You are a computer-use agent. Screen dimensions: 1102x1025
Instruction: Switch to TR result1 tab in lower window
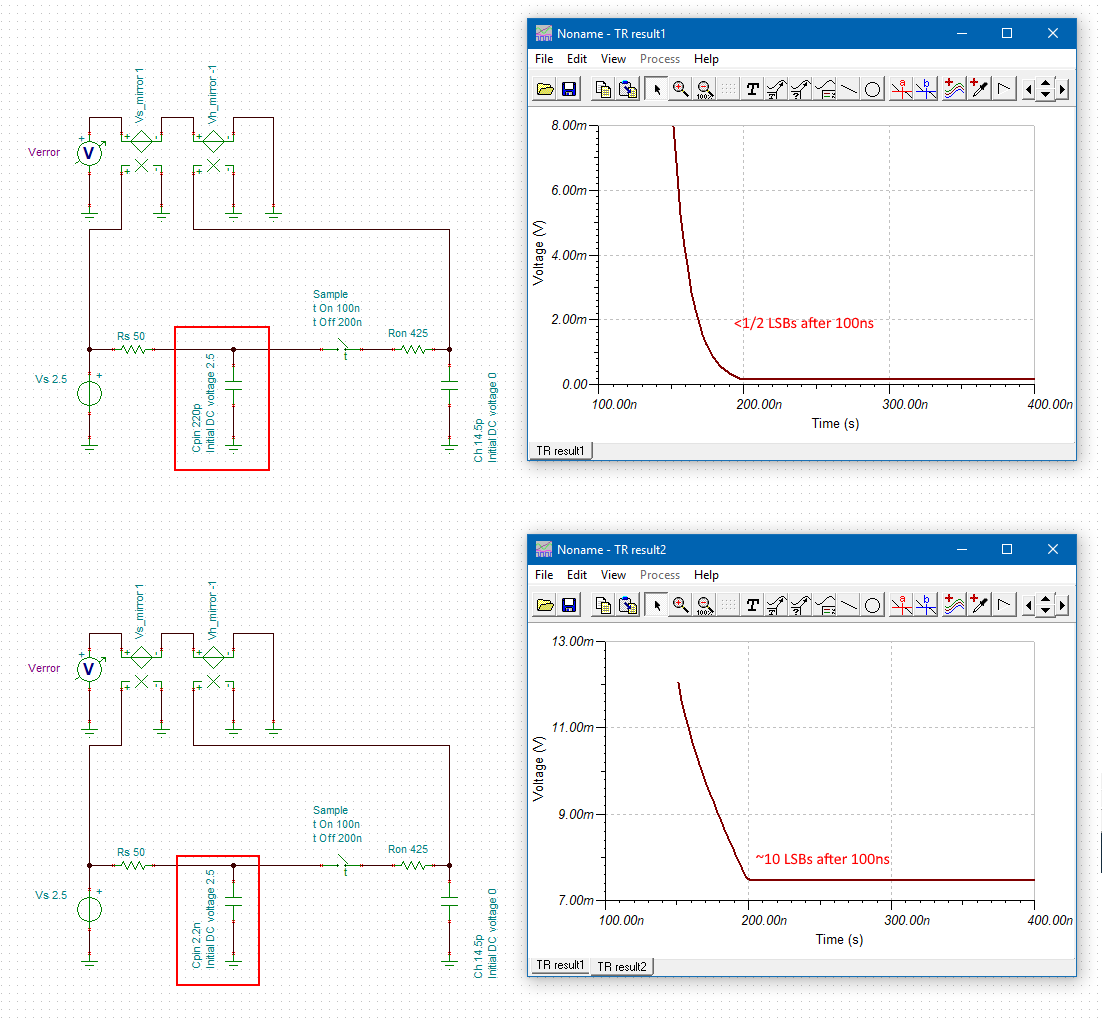pos(560,965)
